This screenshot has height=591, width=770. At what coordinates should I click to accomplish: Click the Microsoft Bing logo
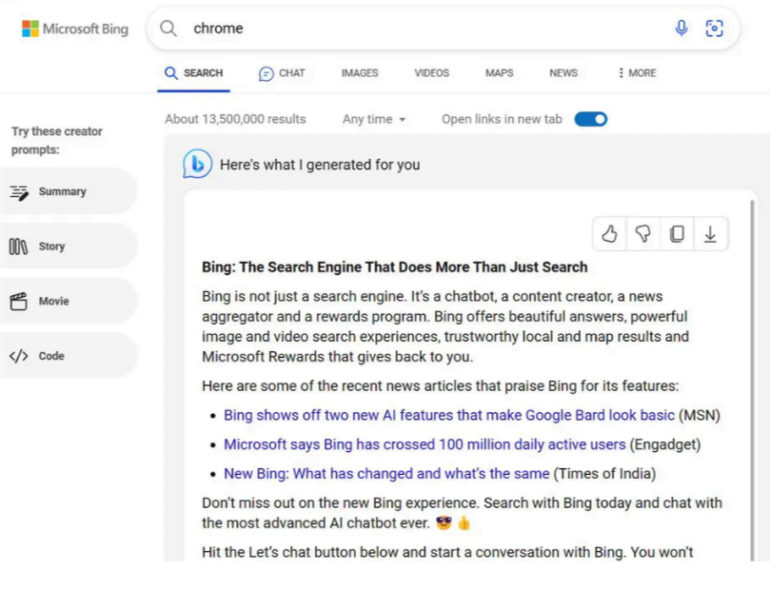[x=75, y=29]
